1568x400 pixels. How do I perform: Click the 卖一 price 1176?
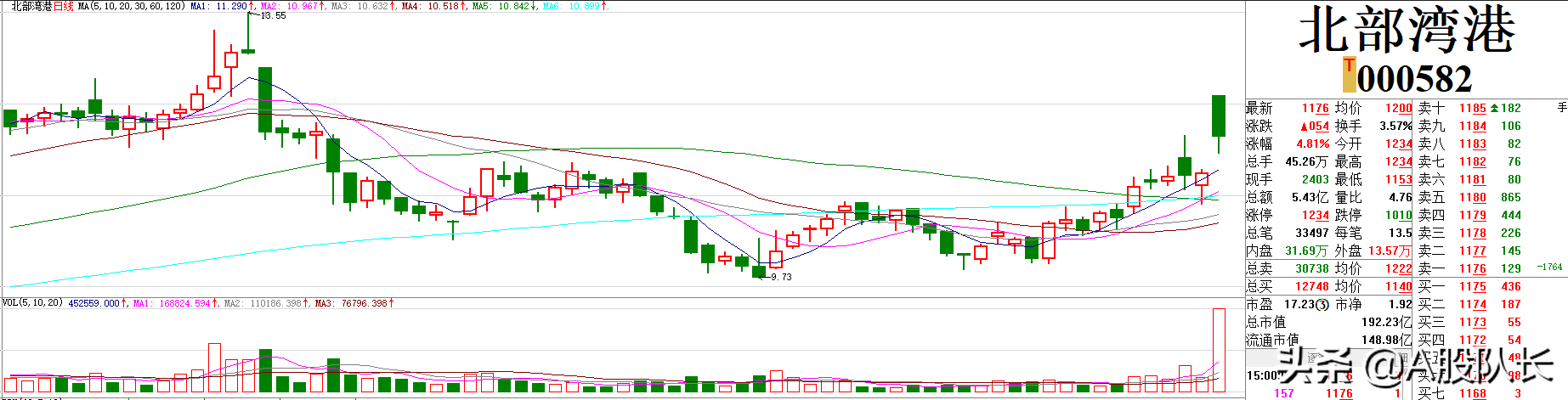(1473, 268)
